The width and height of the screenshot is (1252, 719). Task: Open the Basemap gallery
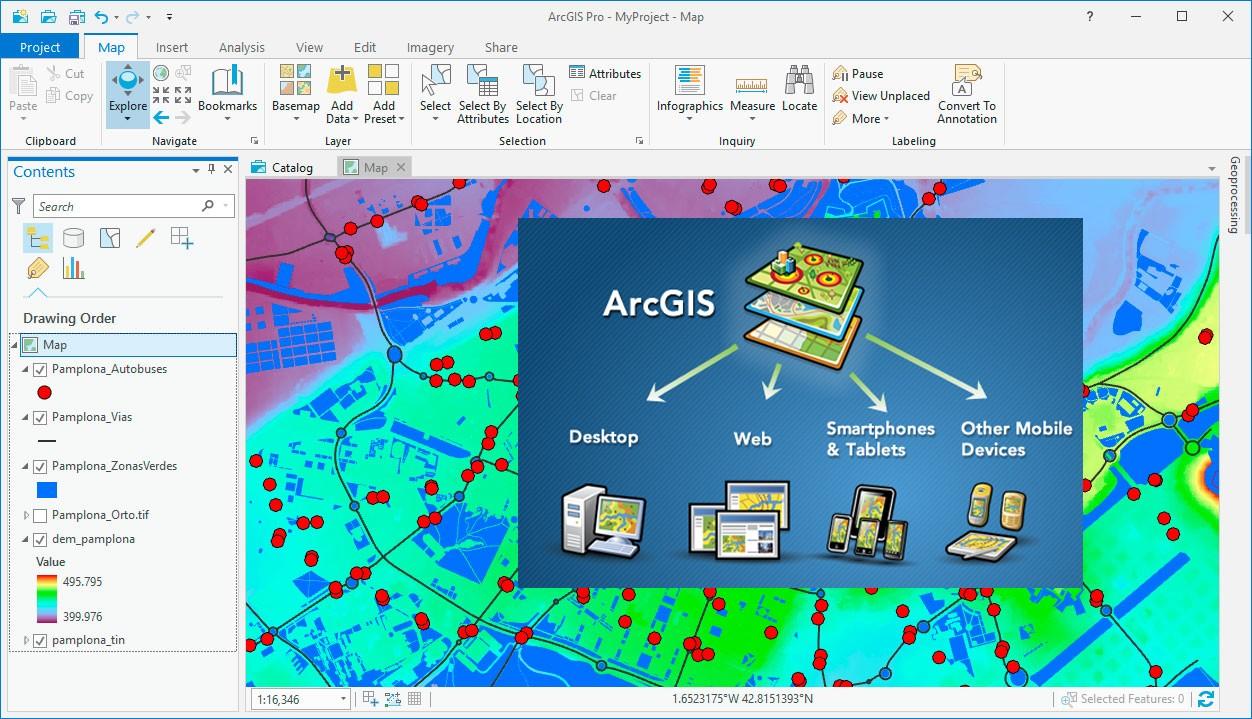(295, 94)
